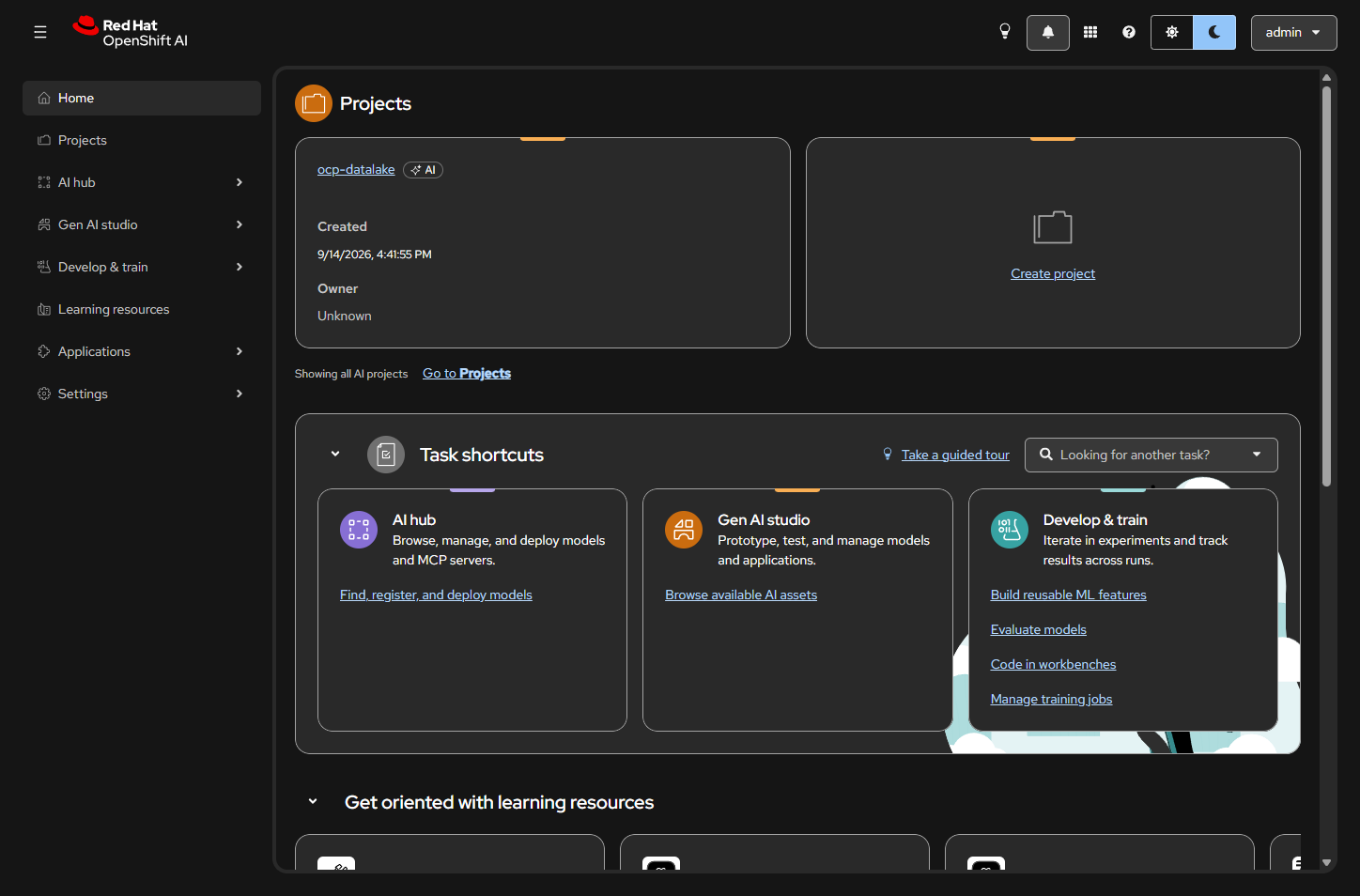Viewport: 1360px width, 896px height.
Task: Click the scrollbar up arrow
Action: [1326, 77]
